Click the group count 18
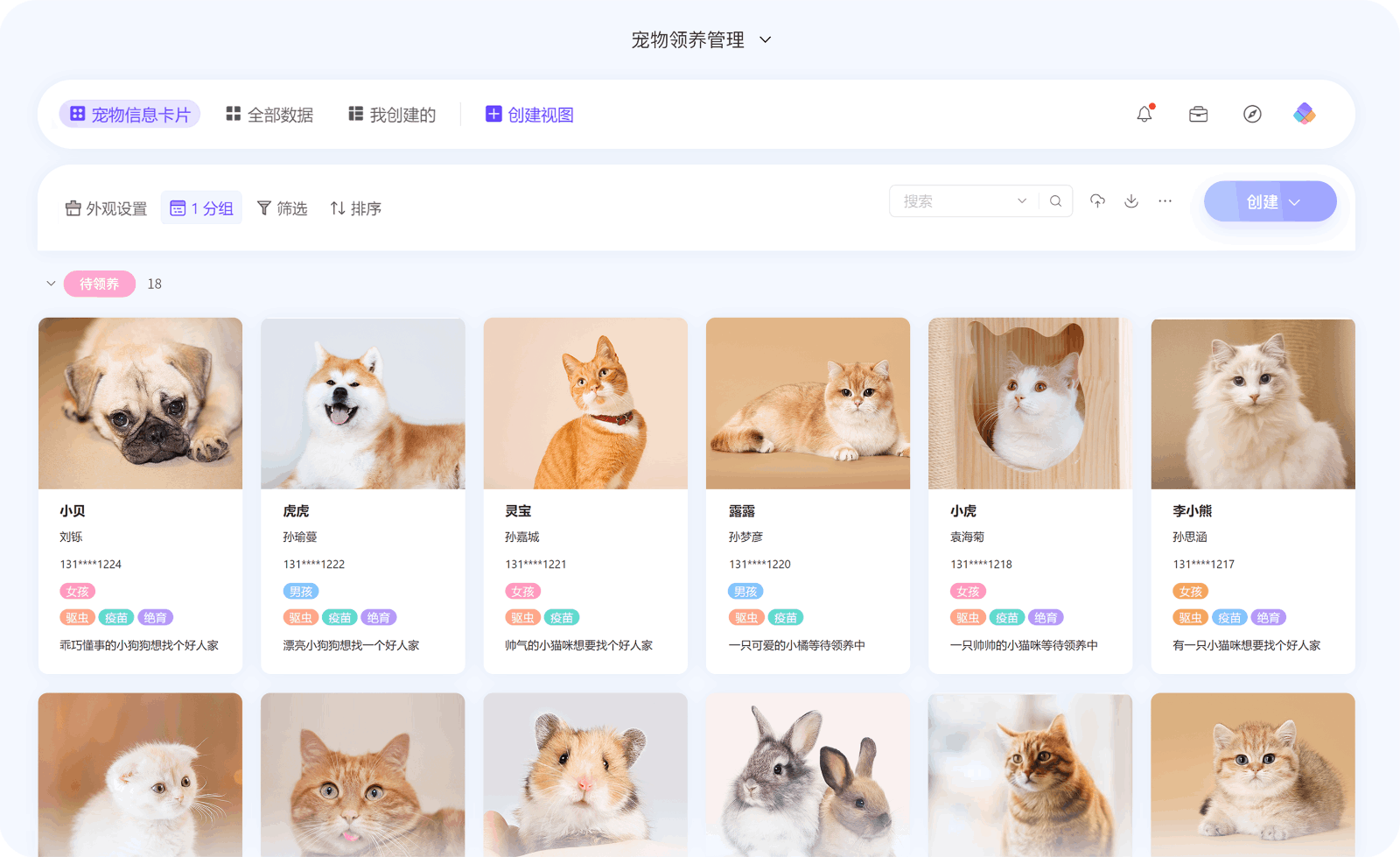 point(155,284)
